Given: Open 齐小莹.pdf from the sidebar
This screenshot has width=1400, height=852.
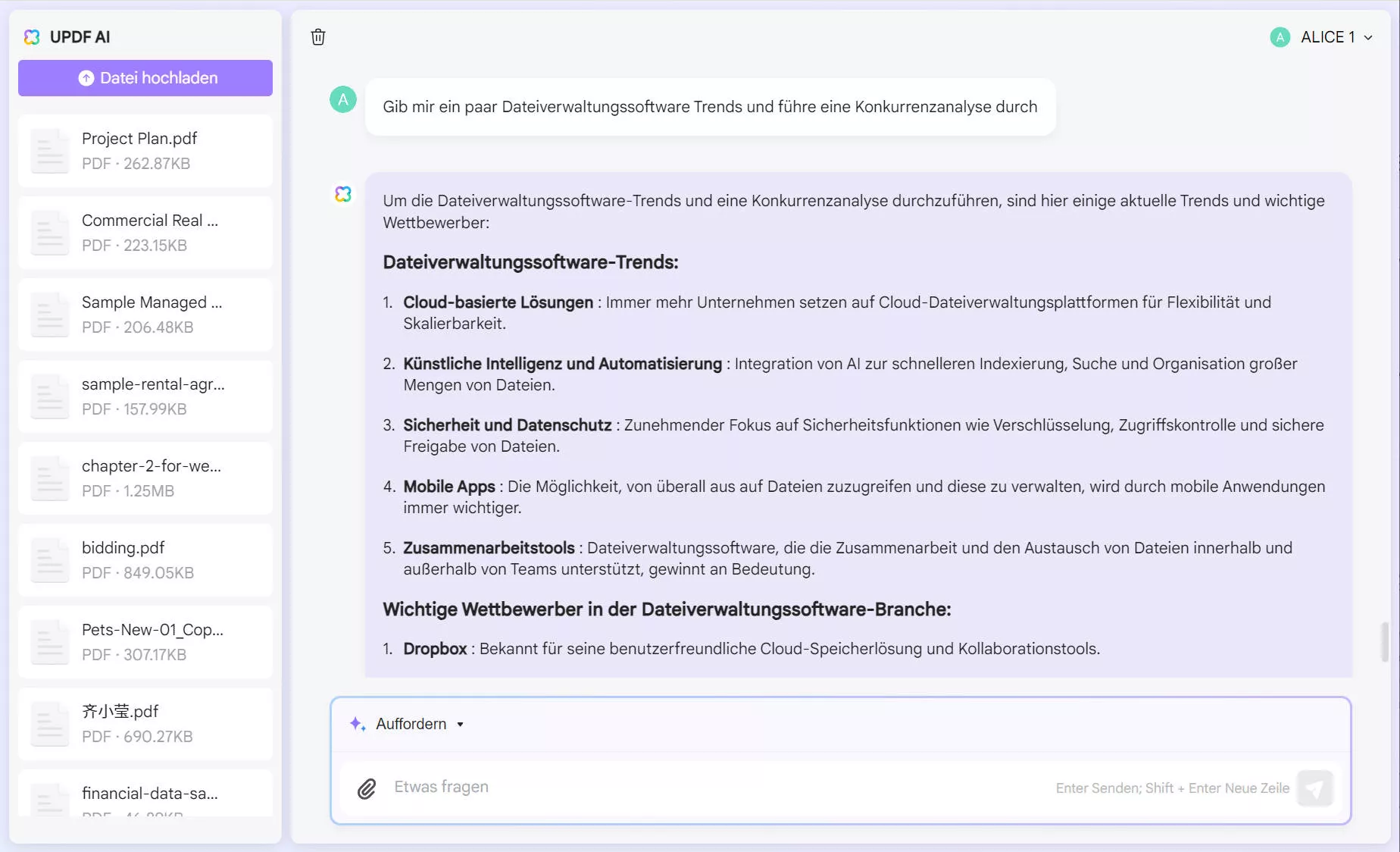Looking at the screenshot, I should [x=145, y=723].
